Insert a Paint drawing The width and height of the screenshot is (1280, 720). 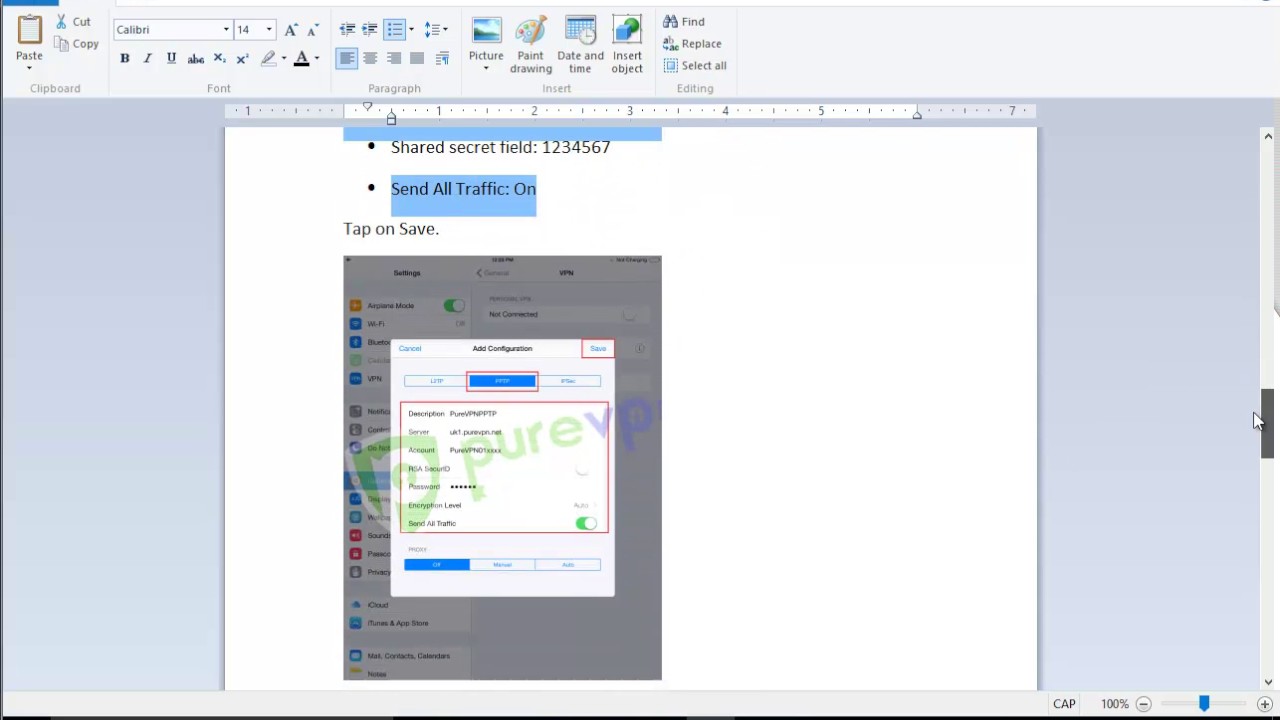tap(531, 44)
